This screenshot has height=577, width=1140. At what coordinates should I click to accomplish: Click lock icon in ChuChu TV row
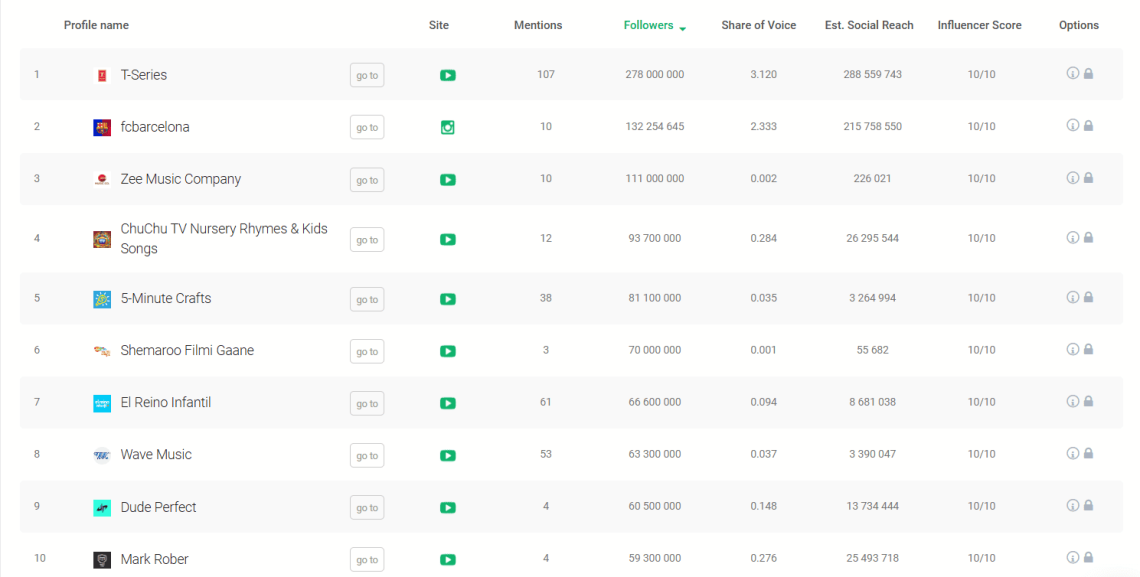click(x=1088, y=238)
